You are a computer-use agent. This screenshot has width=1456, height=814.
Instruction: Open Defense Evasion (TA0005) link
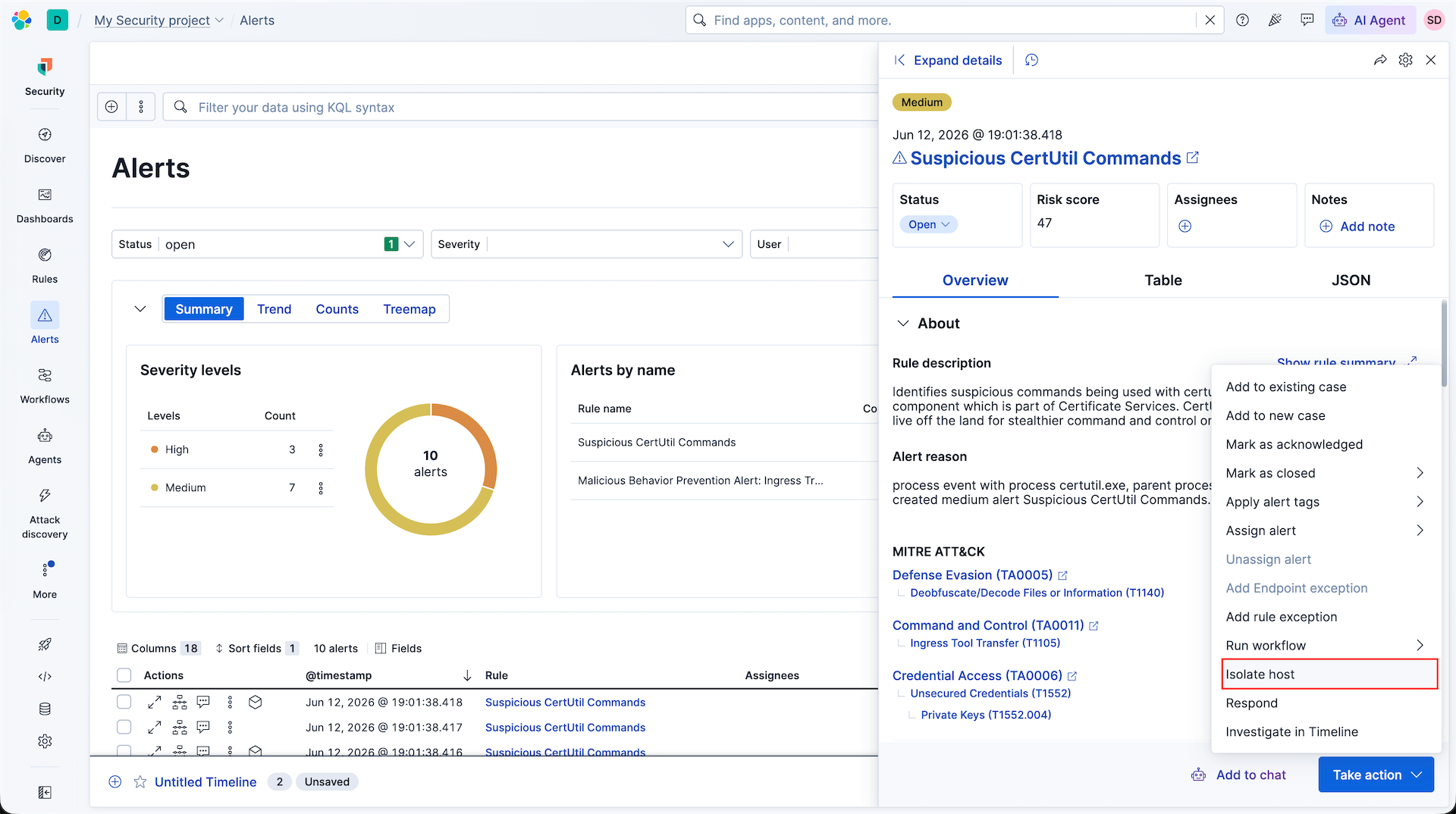point(972,575)
